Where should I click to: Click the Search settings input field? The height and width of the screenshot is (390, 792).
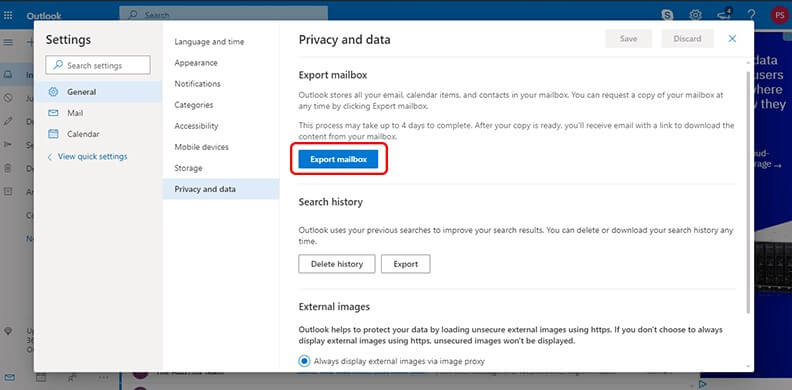tap(98, 65)
